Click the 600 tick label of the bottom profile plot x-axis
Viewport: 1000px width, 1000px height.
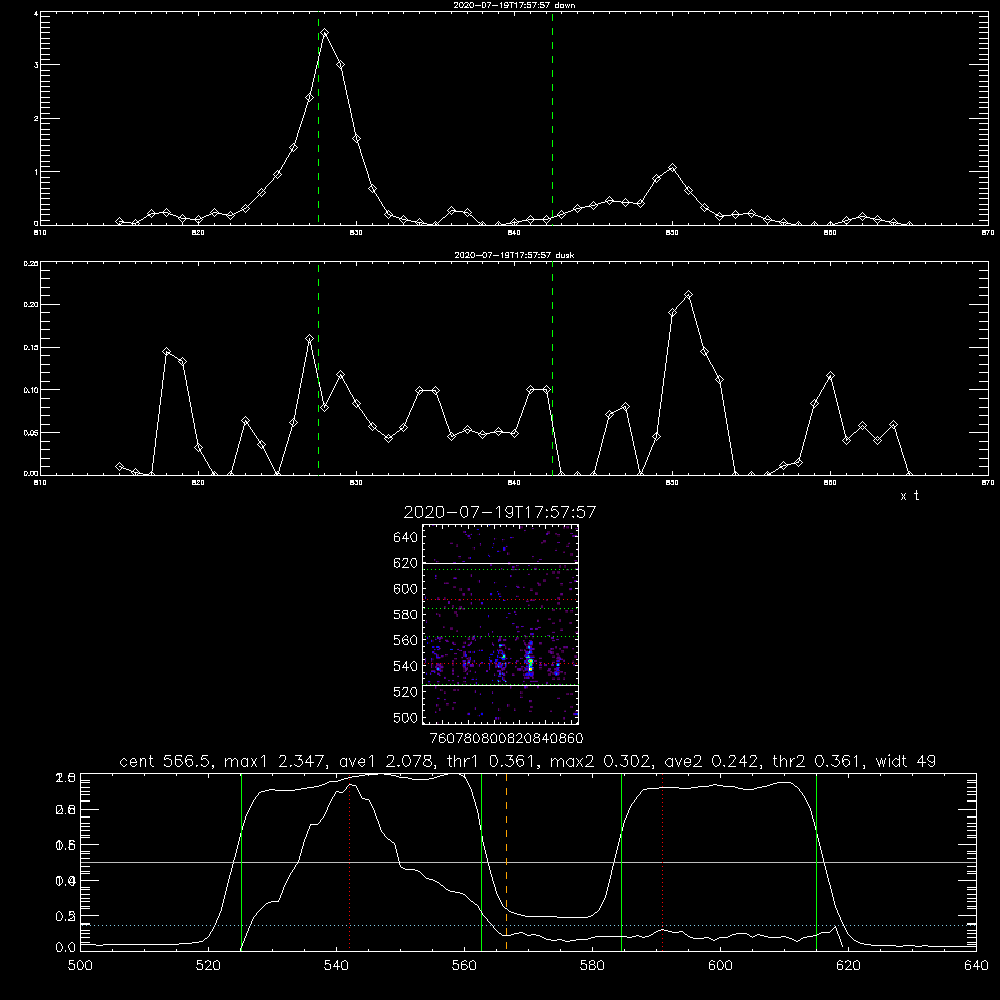coord(721,966)
